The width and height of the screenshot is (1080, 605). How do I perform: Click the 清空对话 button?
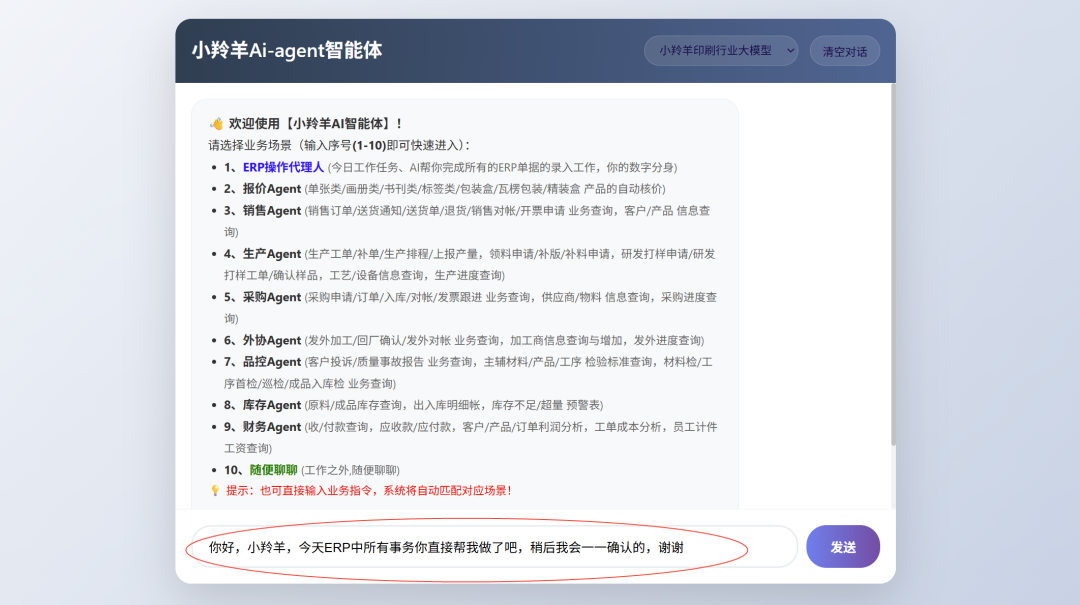[844, 52]
